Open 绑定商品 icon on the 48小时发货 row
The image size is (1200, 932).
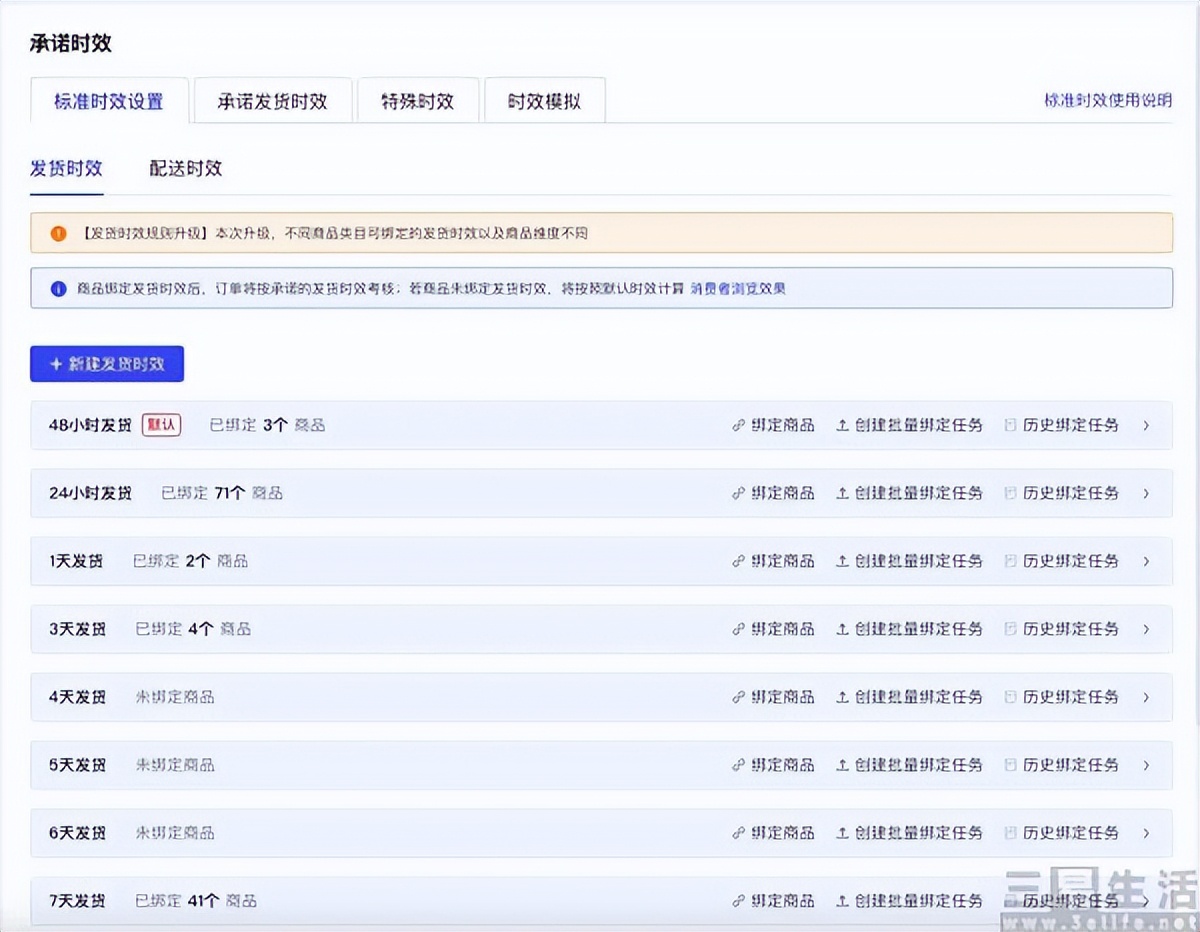pos(737,425)
